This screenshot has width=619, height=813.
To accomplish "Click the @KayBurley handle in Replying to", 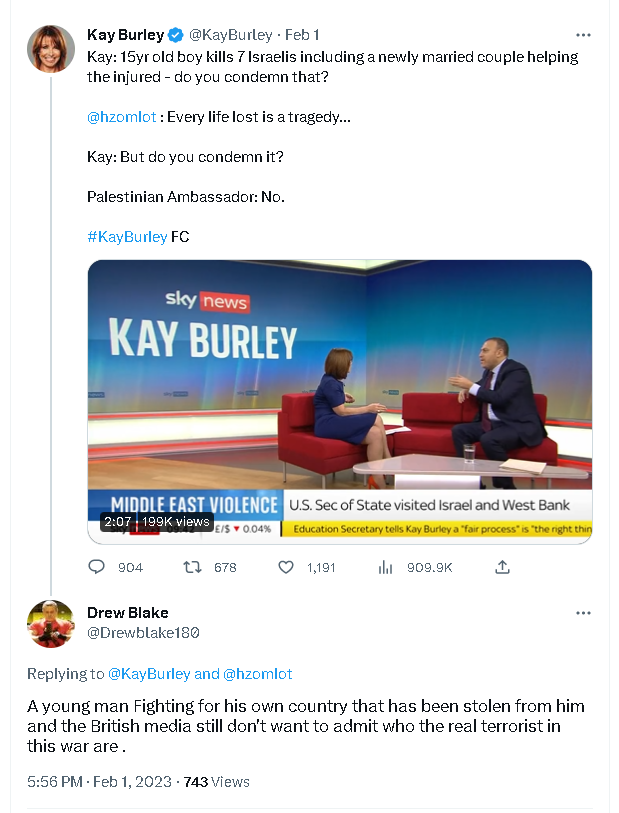I will 148,674.
